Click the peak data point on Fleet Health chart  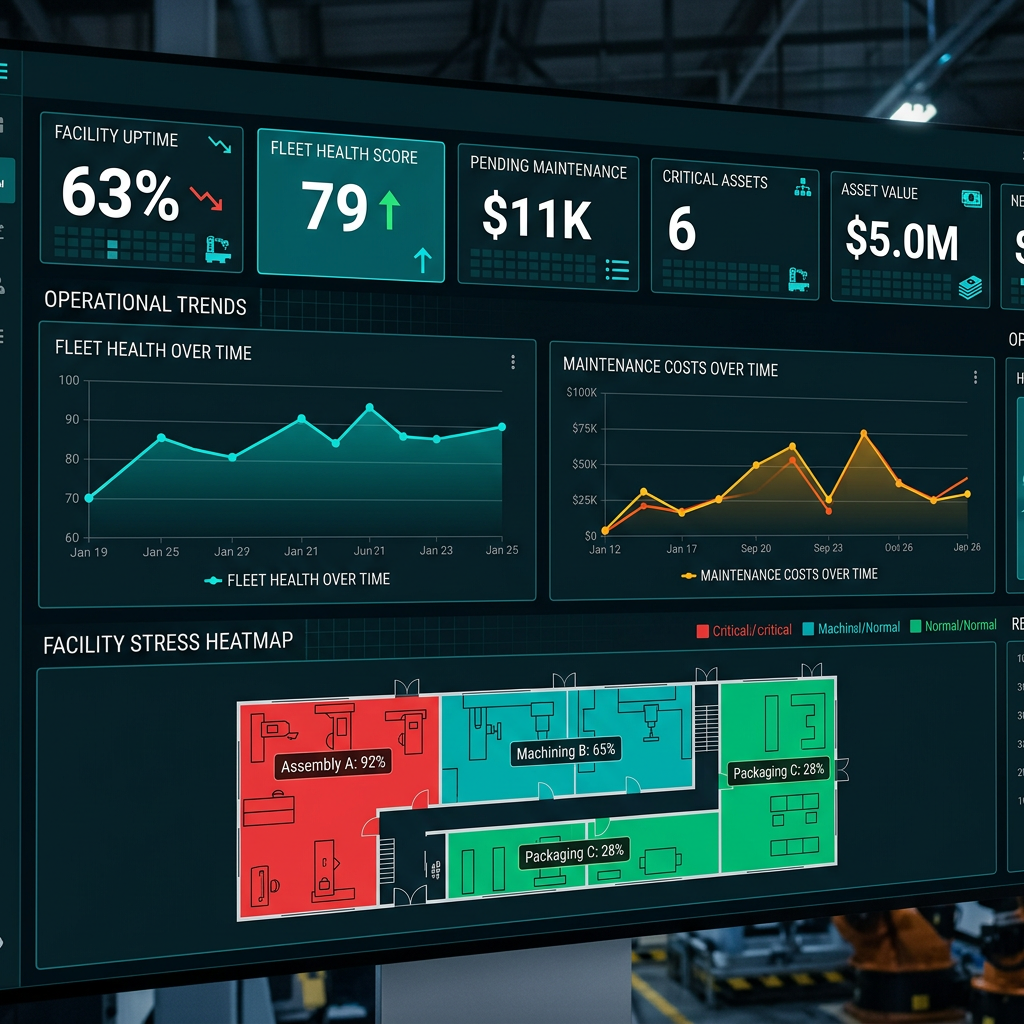pos(369,408)
